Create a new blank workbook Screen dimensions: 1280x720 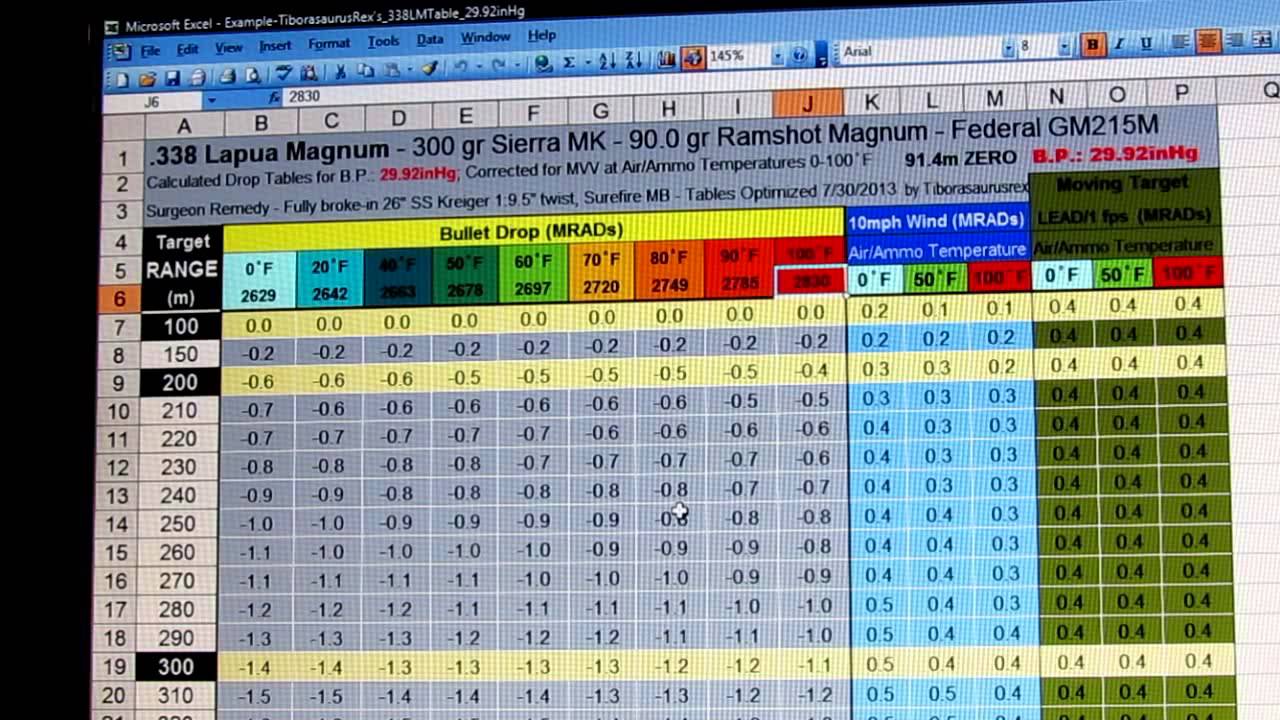click(122, 78)
